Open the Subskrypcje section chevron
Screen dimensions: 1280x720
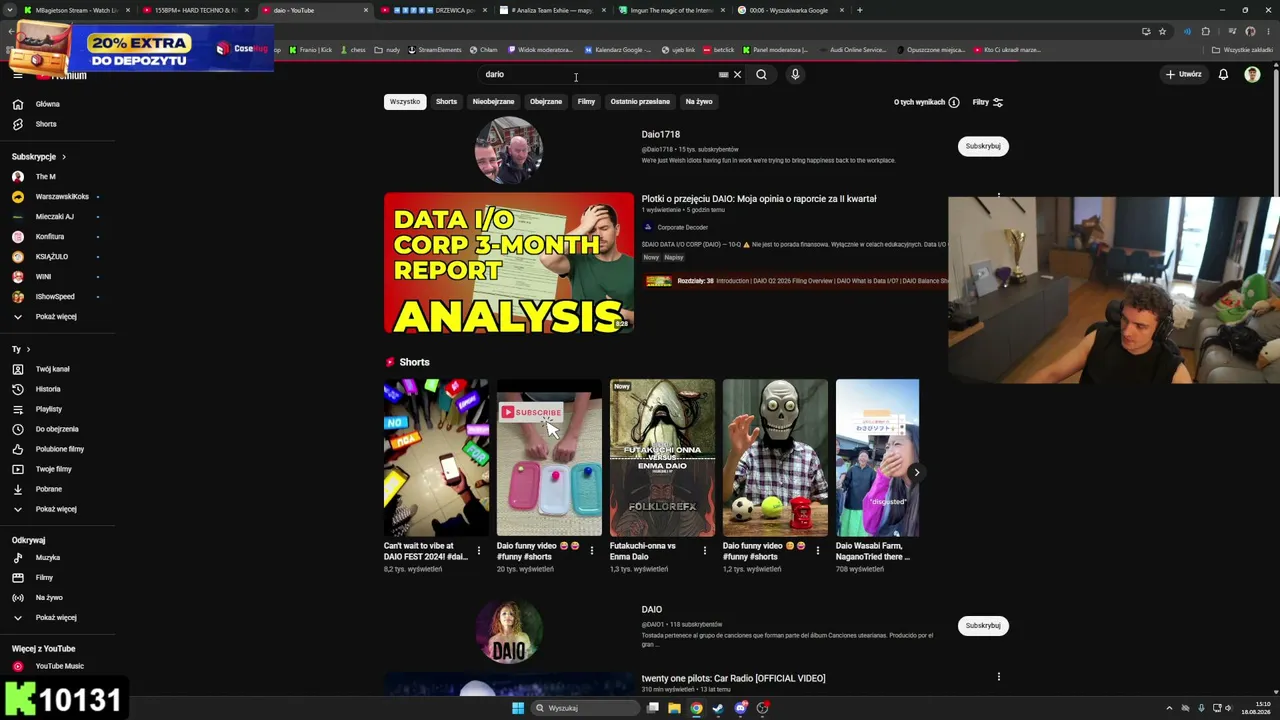64,157
